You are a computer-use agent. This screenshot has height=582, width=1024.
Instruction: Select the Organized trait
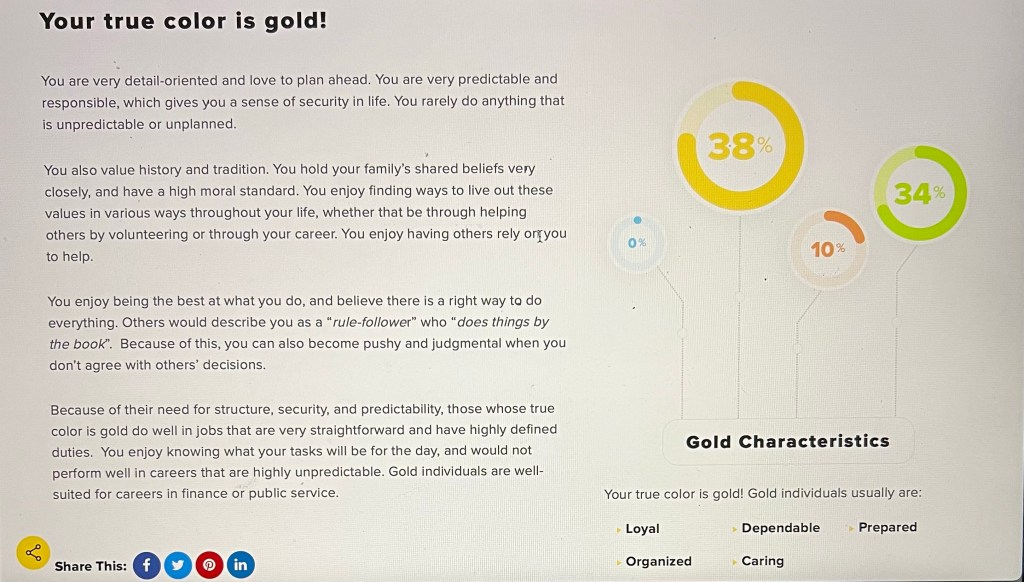[x=658, y=561]
